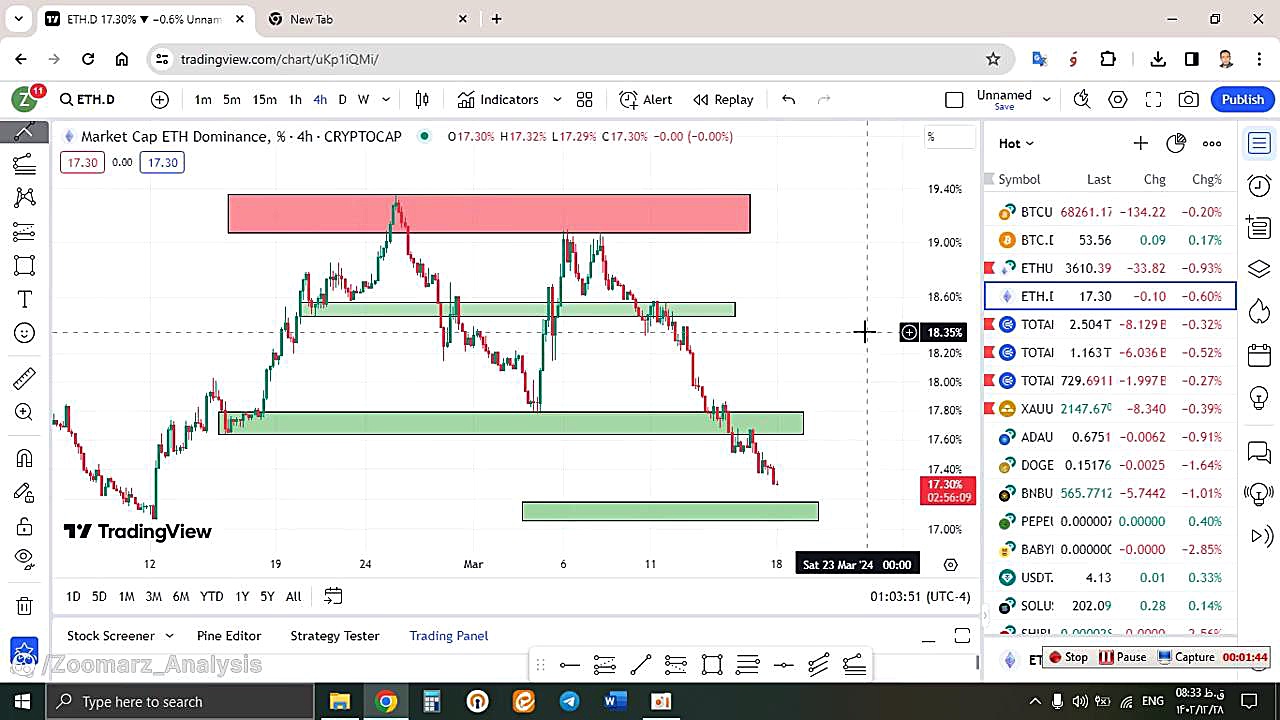The width and height of the screenshot is (1280, 720).
Task: Open the Go to date calendar
Action: pos(333,596)
